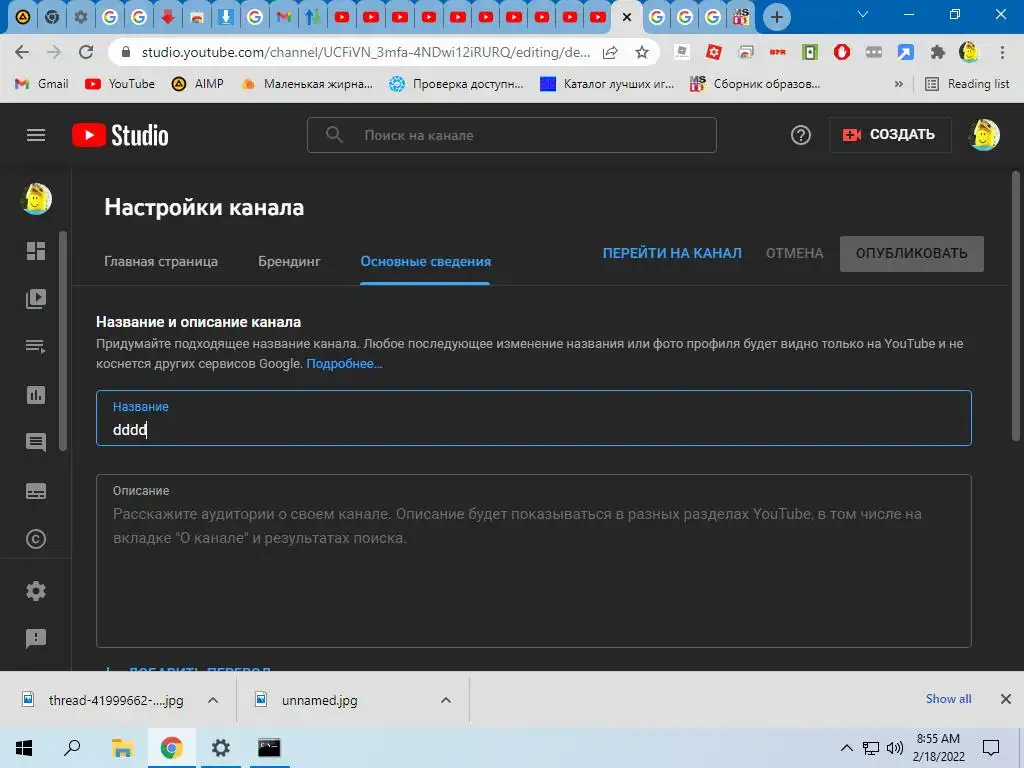Screen dimensions: 1024x768
Task: Open the Analytics sidebar icon
Action: pyautogui.click(x=36, y=394)
